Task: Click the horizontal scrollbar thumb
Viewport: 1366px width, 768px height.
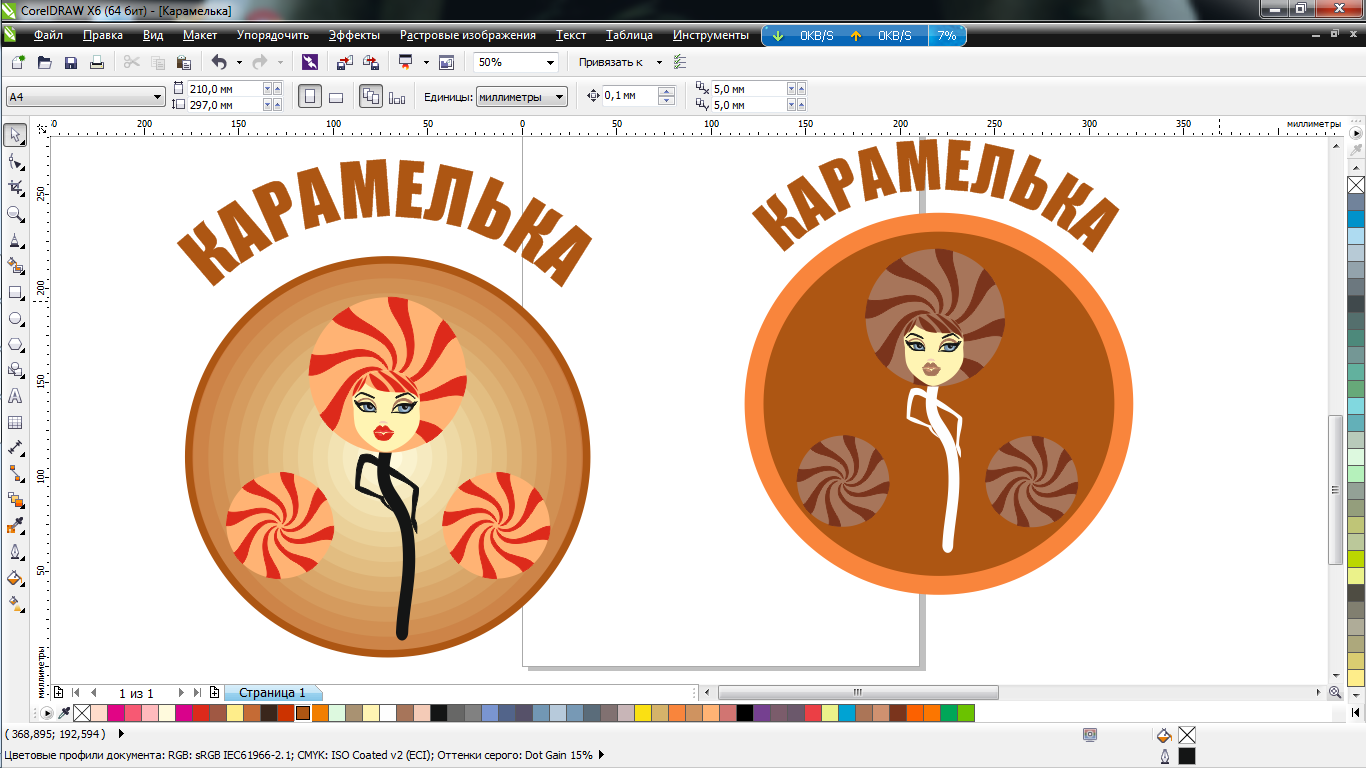Action: (858, 692)
